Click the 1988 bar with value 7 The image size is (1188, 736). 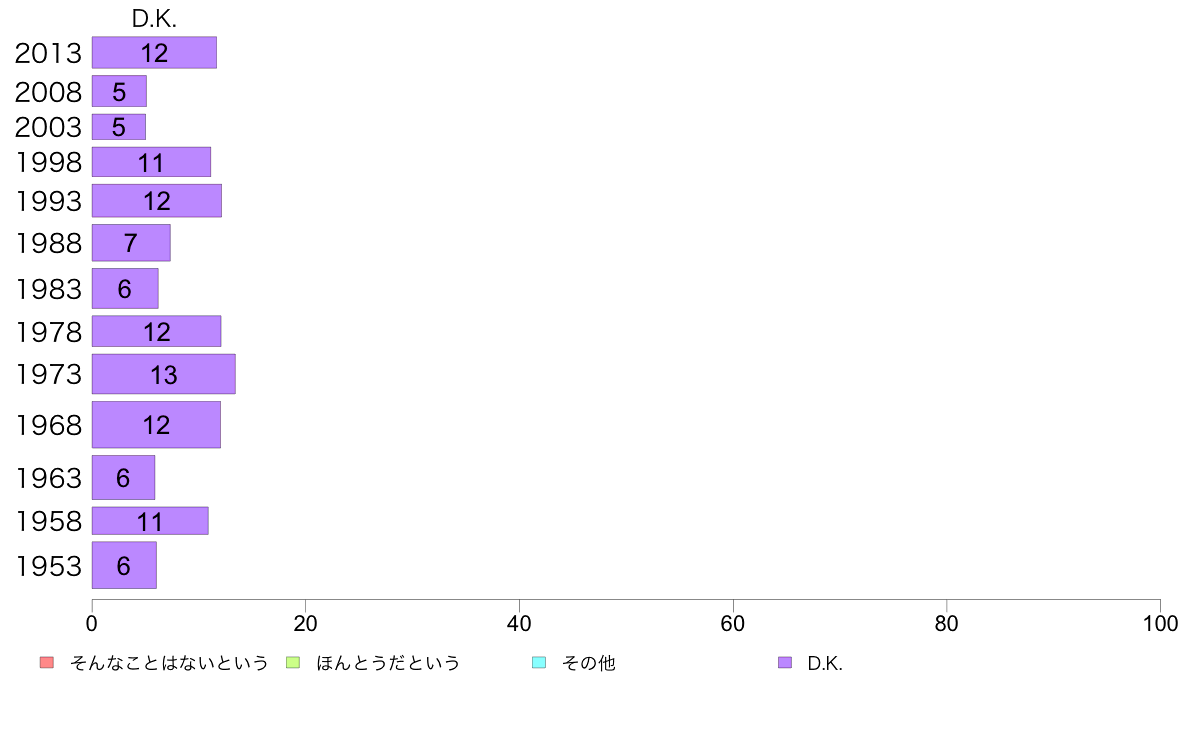coord(131,243)
